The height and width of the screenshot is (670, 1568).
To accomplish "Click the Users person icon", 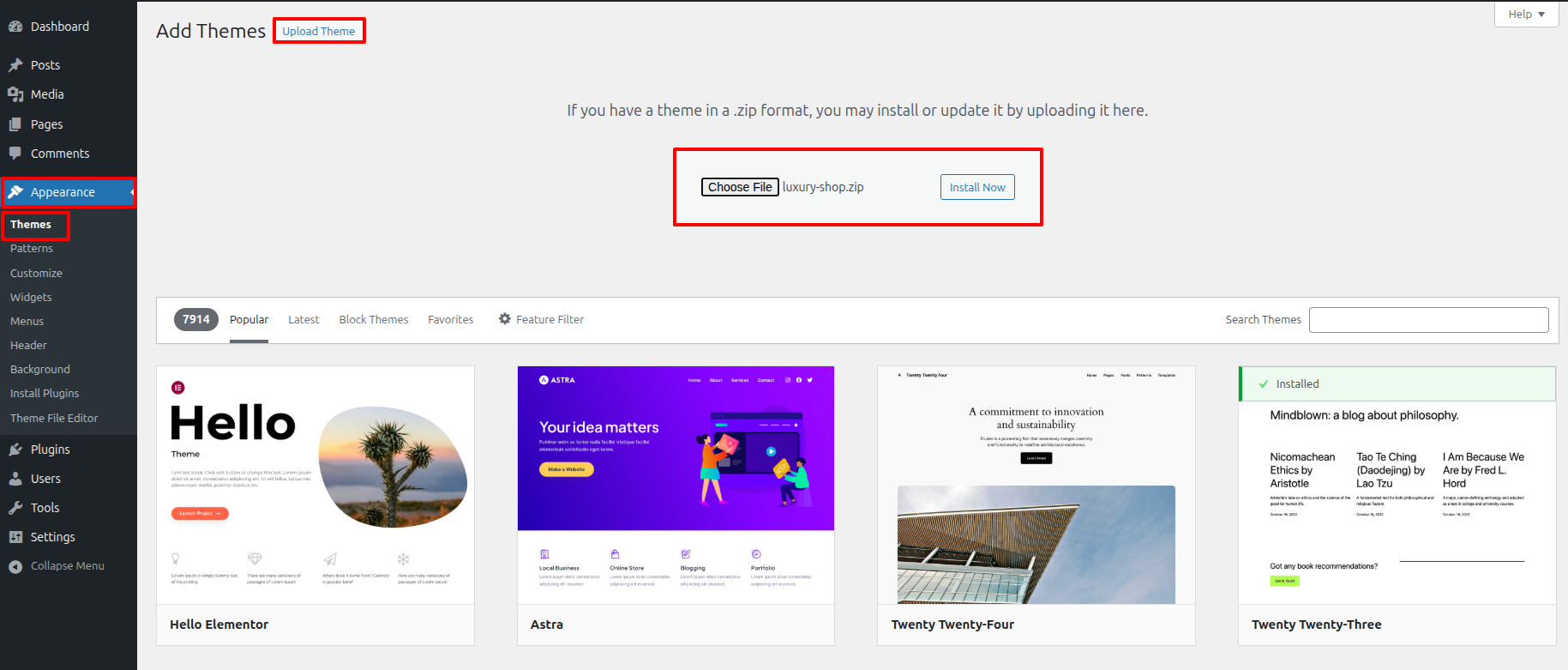I will click(15, 479).
